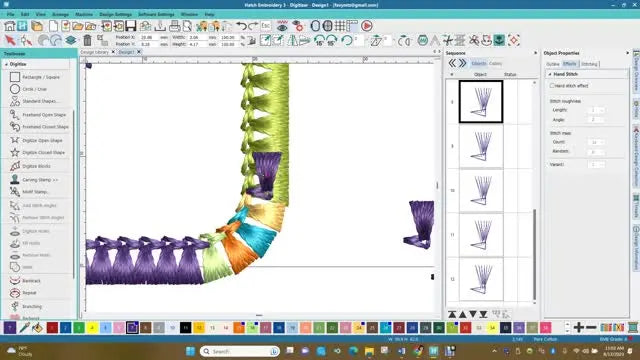This screenshot has height=360, width=640.
Task: Delete selected object with trash icon
Action: click(87, 40)
